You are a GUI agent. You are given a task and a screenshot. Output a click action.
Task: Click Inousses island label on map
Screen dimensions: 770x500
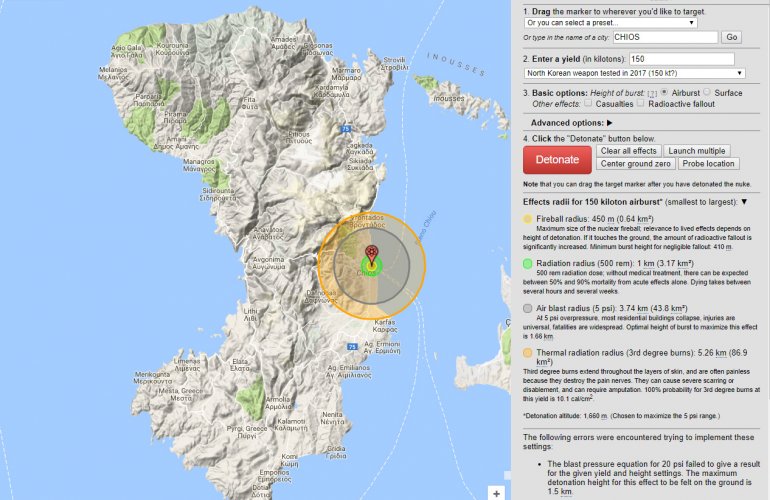click(448, 99)
